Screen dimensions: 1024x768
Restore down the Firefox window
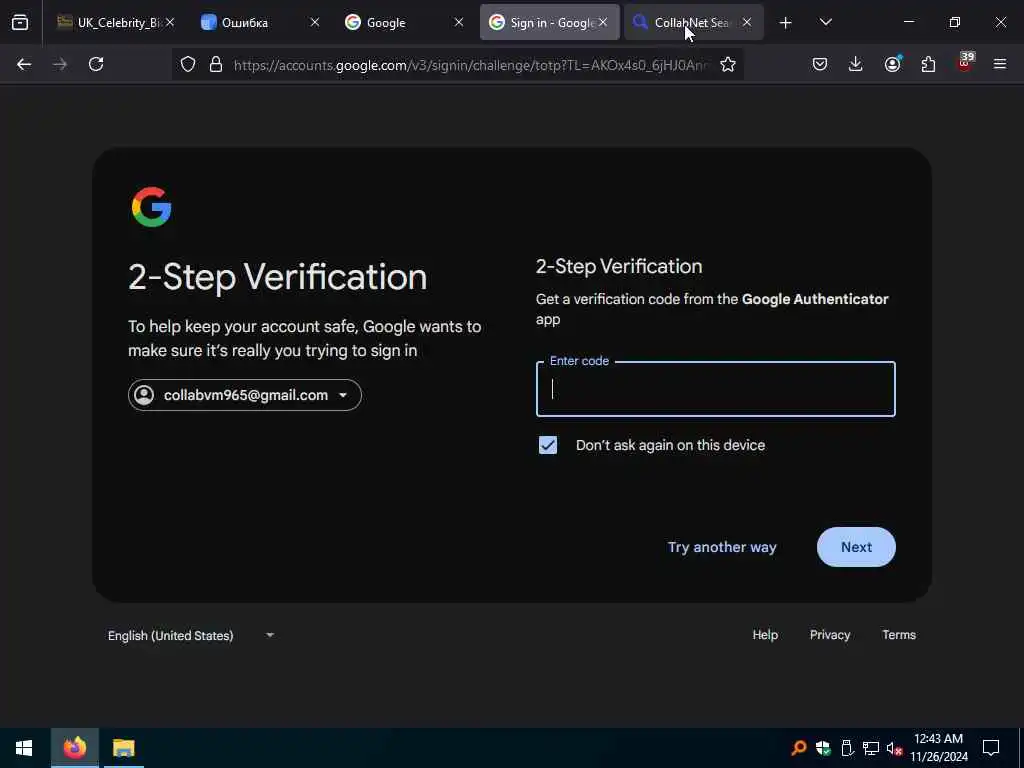[x=955, y=22]
